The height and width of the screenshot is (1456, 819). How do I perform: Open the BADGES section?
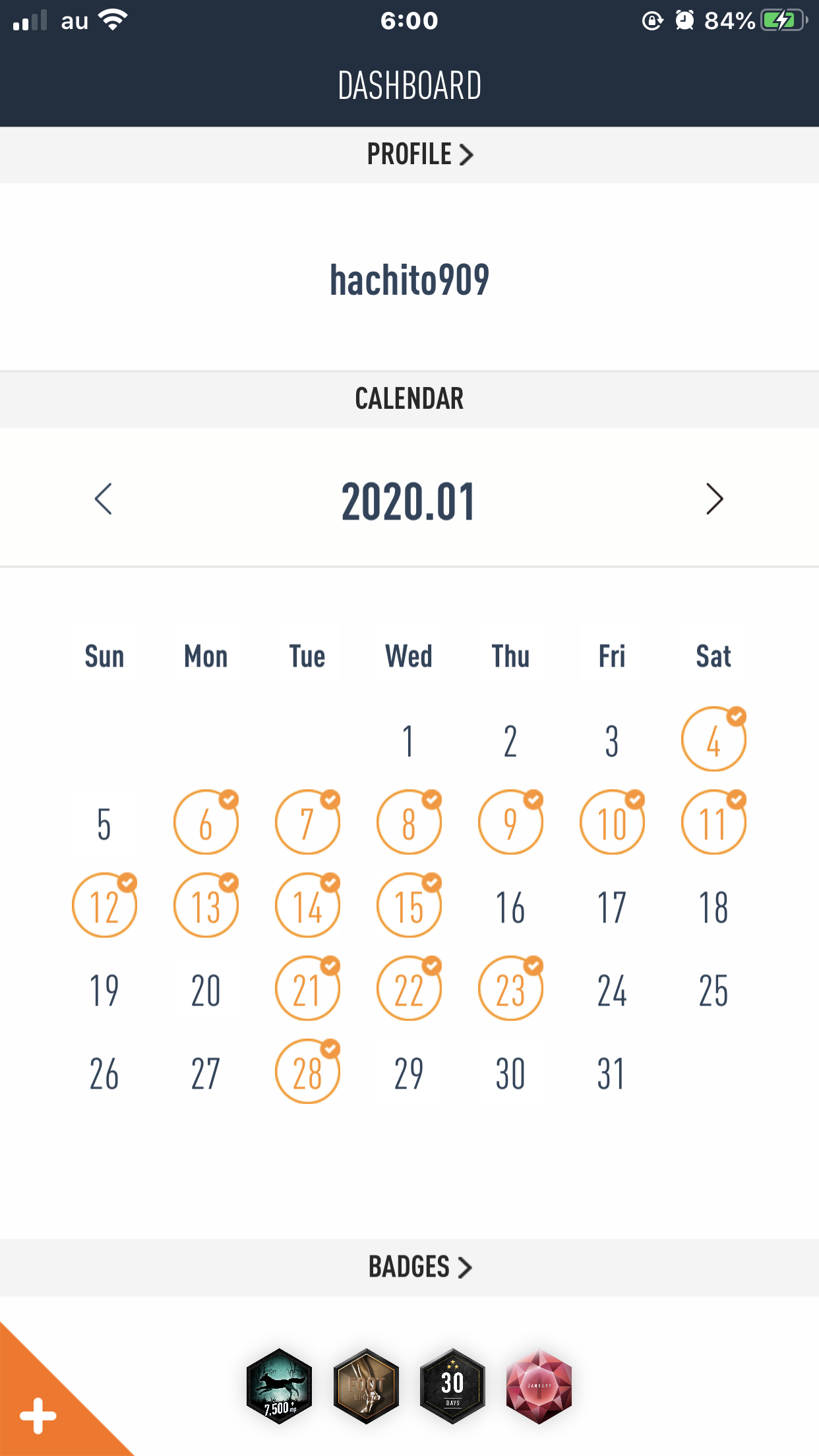pyautogui.click(x=419, y=1267)
